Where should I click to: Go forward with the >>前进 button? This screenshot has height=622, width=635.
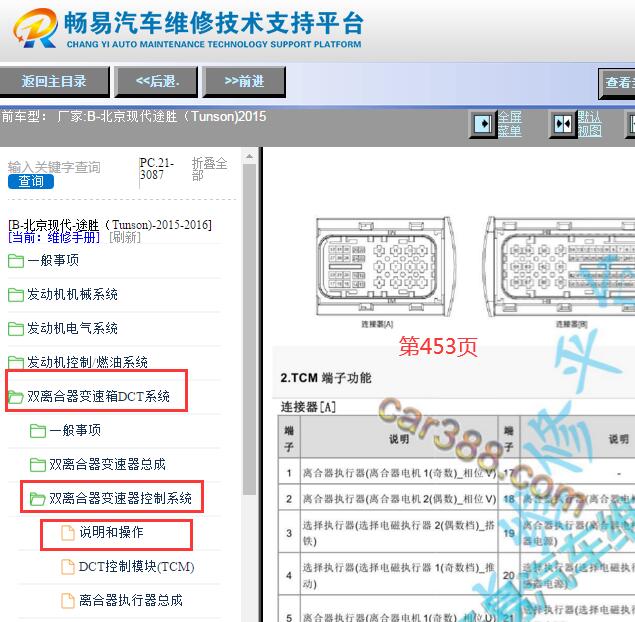click(244, 81)
